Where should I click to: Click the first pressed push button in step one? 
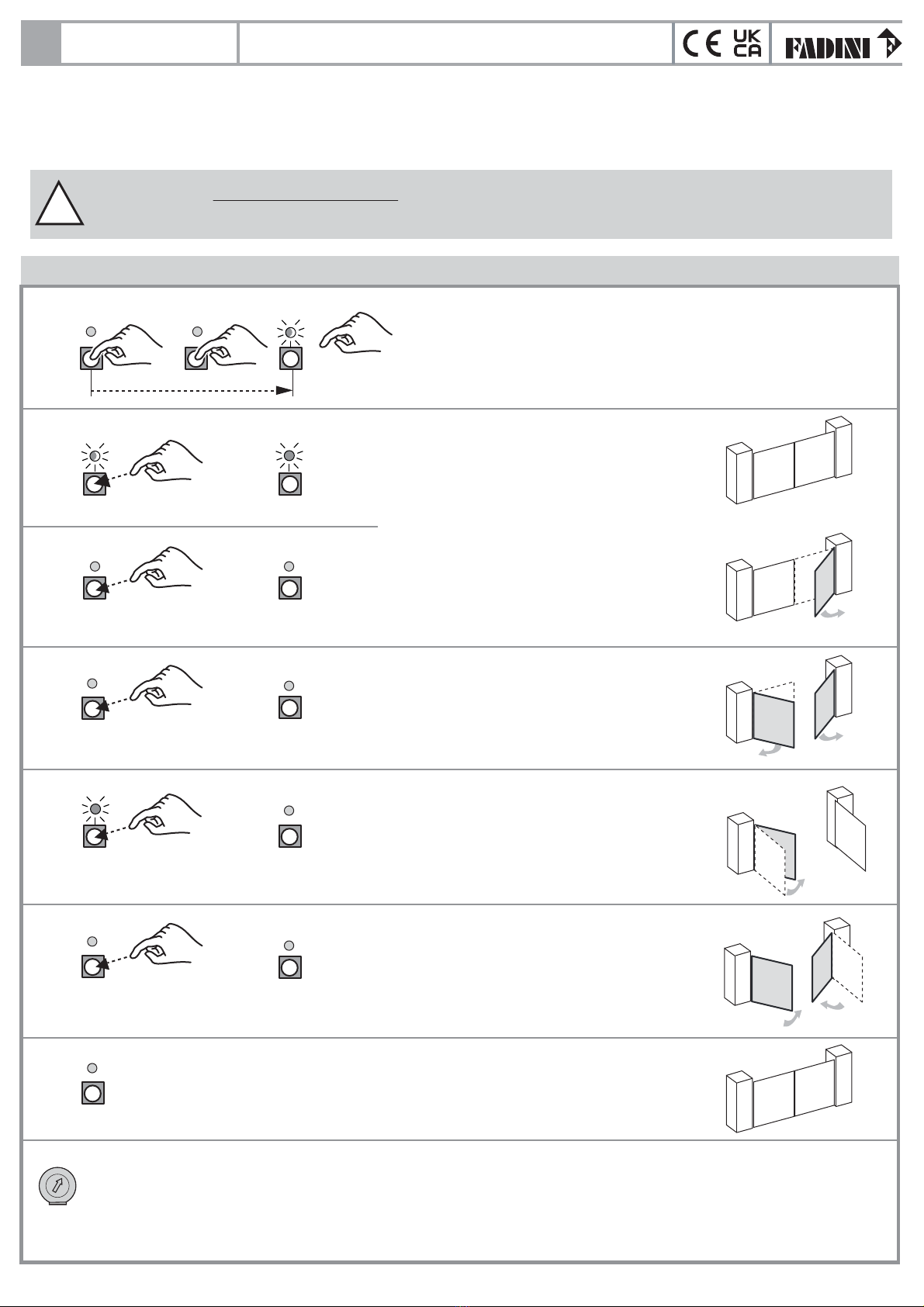pyautogui.click(x=92, y=358)
